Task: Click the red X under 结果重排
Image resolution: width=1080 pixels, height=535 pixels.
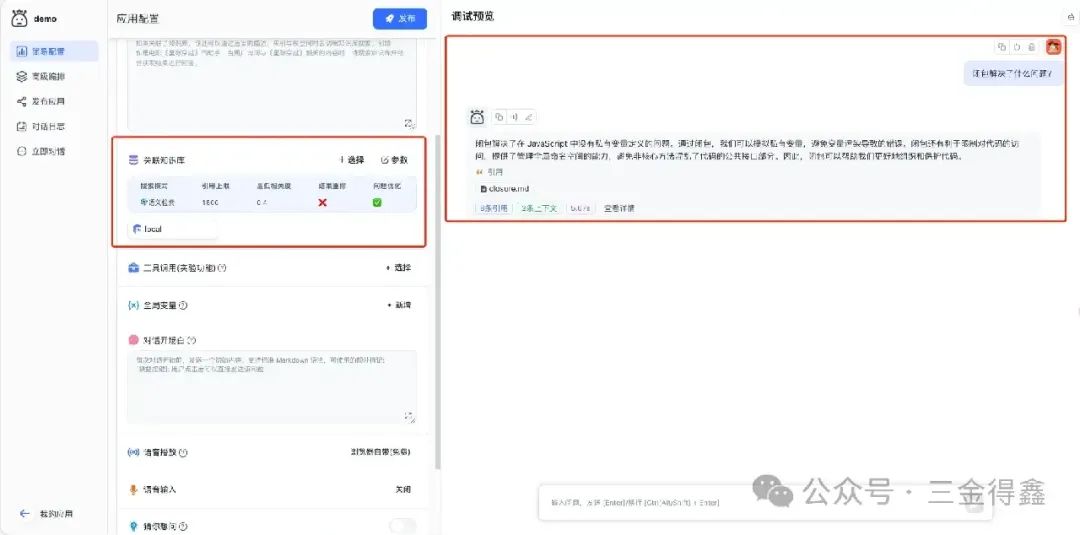Action: pos(322,202)
